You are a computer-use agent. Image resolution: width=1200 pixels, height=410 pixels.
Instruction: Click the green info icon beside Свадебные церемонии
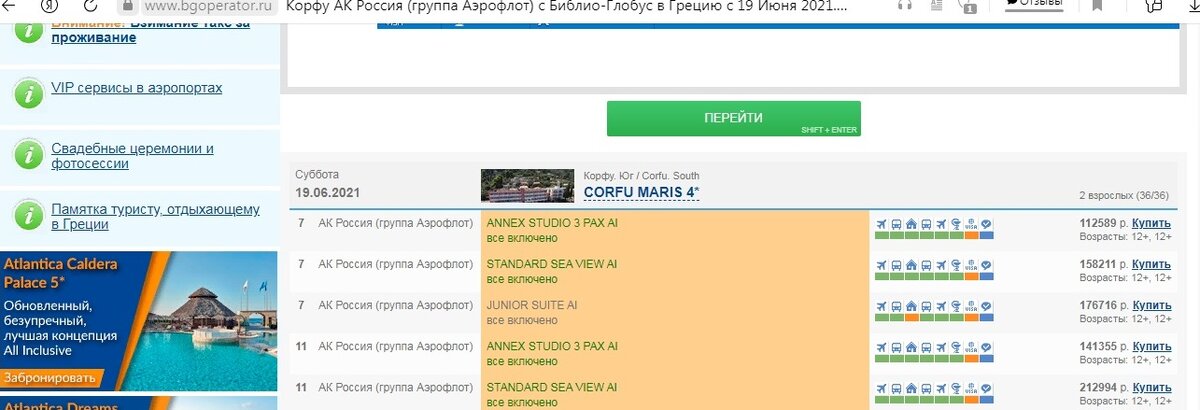coord(27,155)
